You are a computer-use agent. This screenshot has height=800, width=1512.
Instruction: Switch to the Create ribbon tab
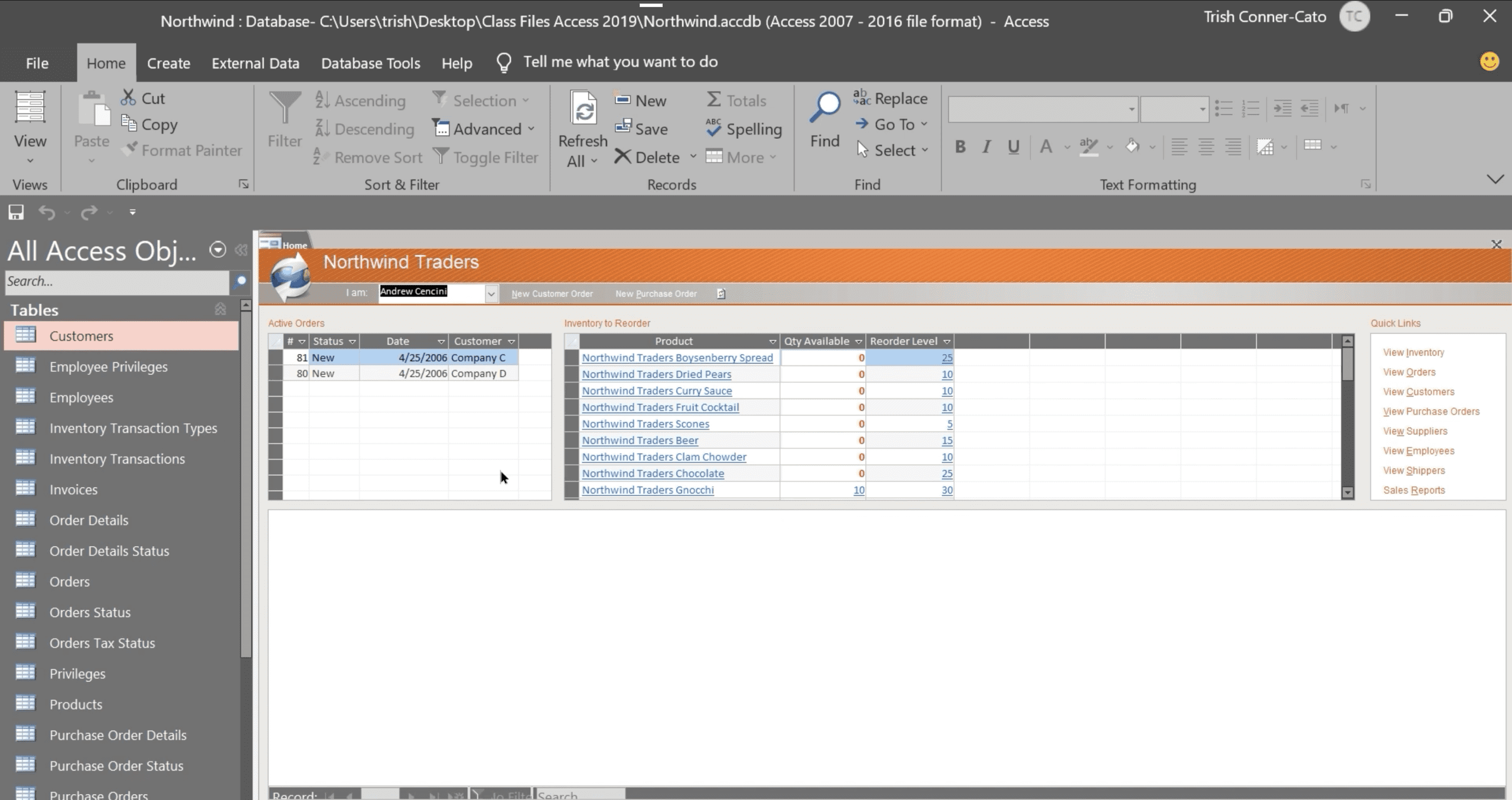click(x=168, y=63)
